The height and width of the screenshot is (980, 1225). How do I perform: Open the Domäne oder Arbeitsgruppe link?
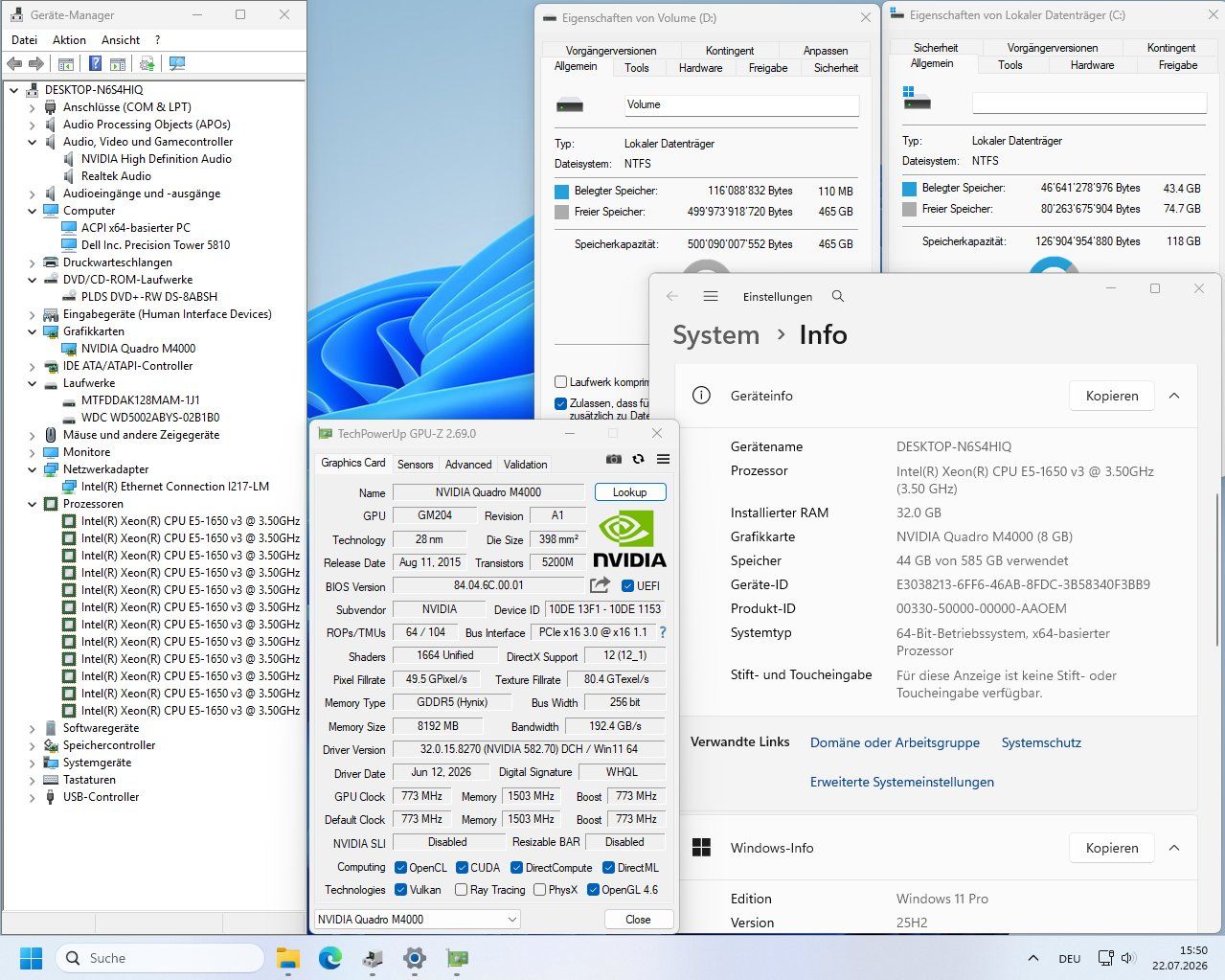[895, 742]
